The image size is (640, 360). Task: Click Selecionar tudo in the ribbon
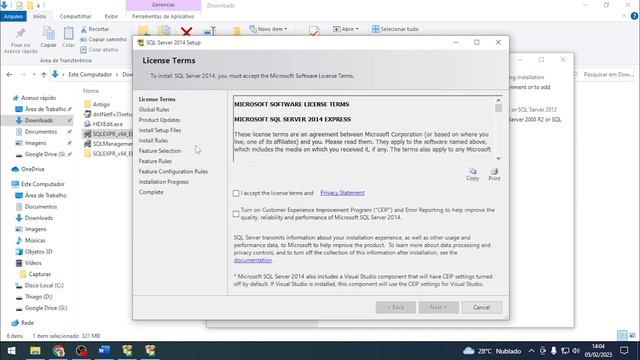(395, 29)
